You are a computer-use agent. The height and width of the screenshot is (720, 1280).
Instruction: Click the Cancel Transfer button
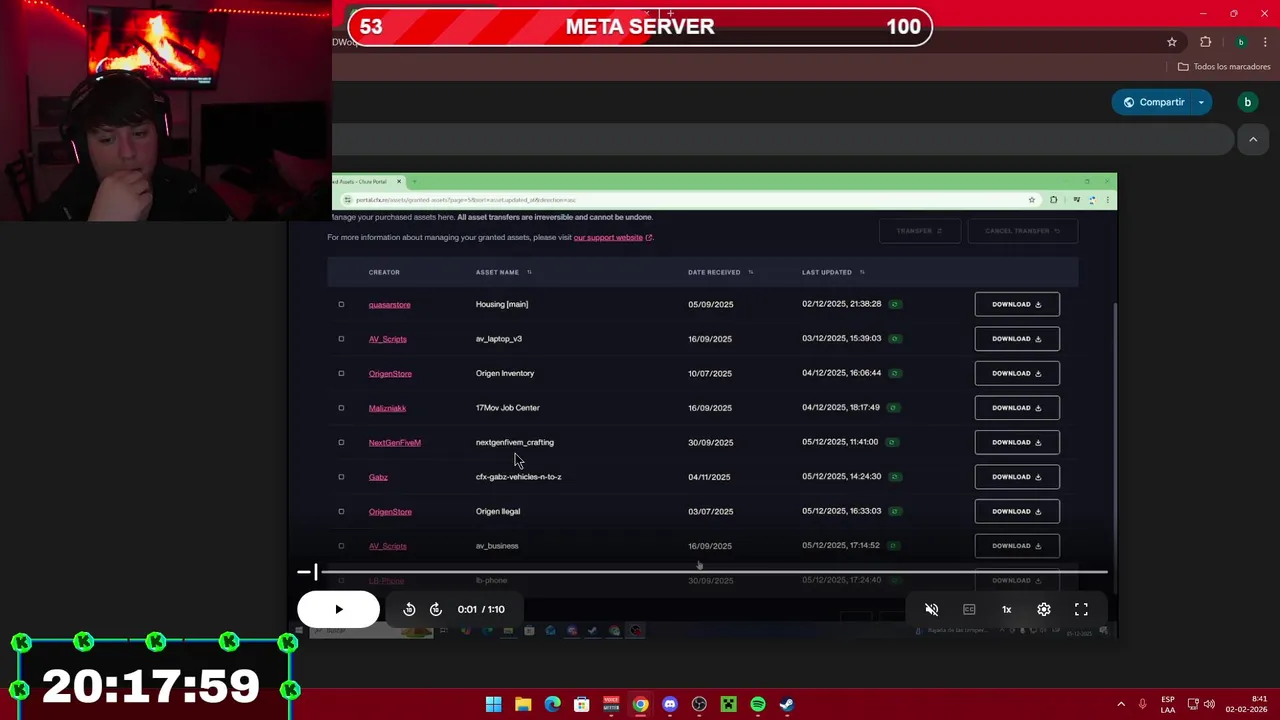point(1022,231)
